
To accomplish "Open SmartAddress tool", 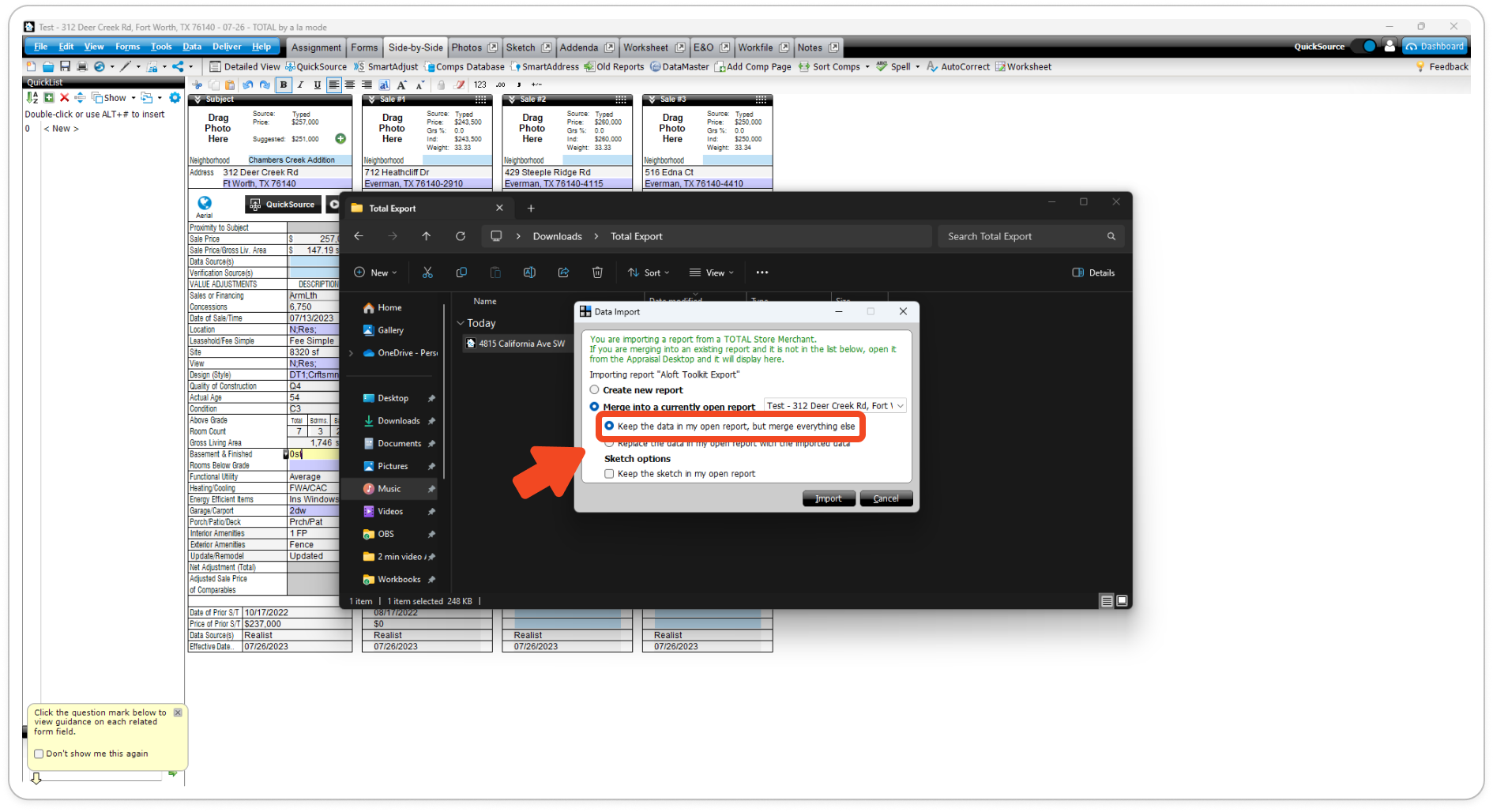I will [x=544, y=67].
